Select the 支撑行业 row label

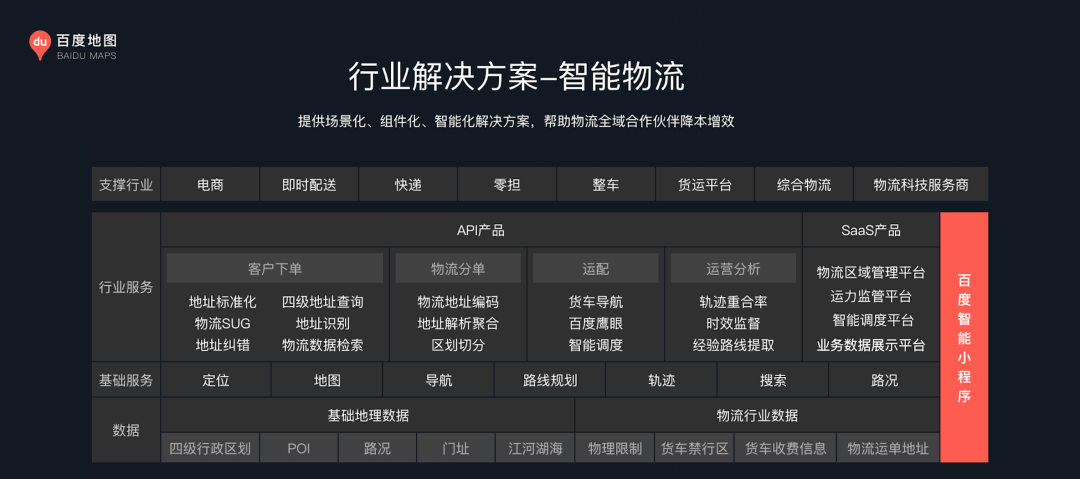[126, 184]
